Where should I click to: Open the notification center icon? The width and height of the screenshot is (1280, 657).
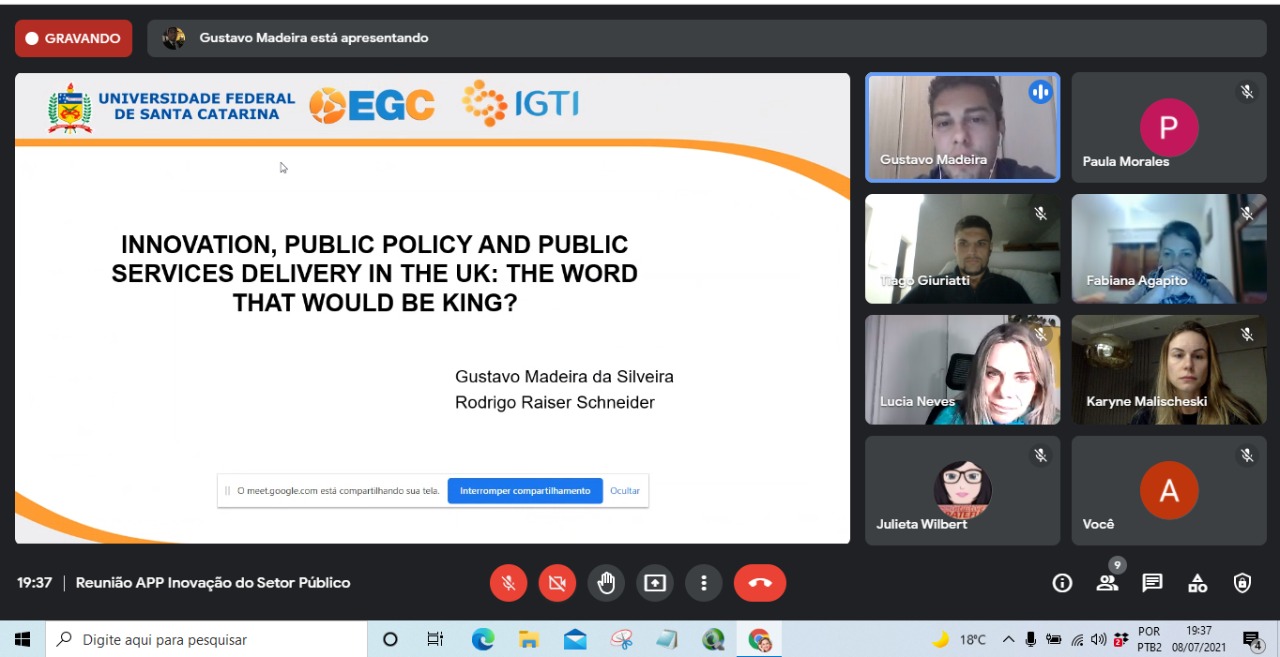[1252, 640]
